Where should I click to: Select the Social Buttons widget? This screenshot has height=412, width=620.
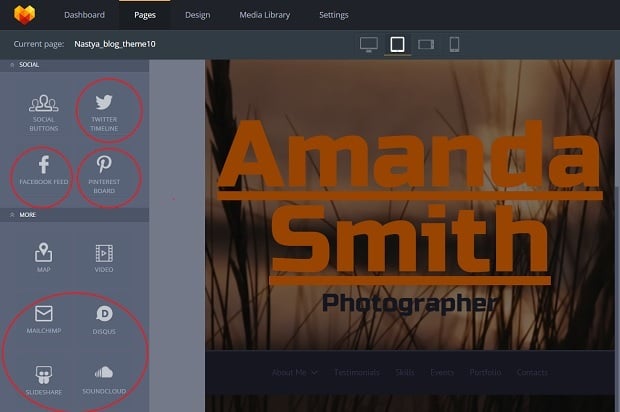[43, 112]
